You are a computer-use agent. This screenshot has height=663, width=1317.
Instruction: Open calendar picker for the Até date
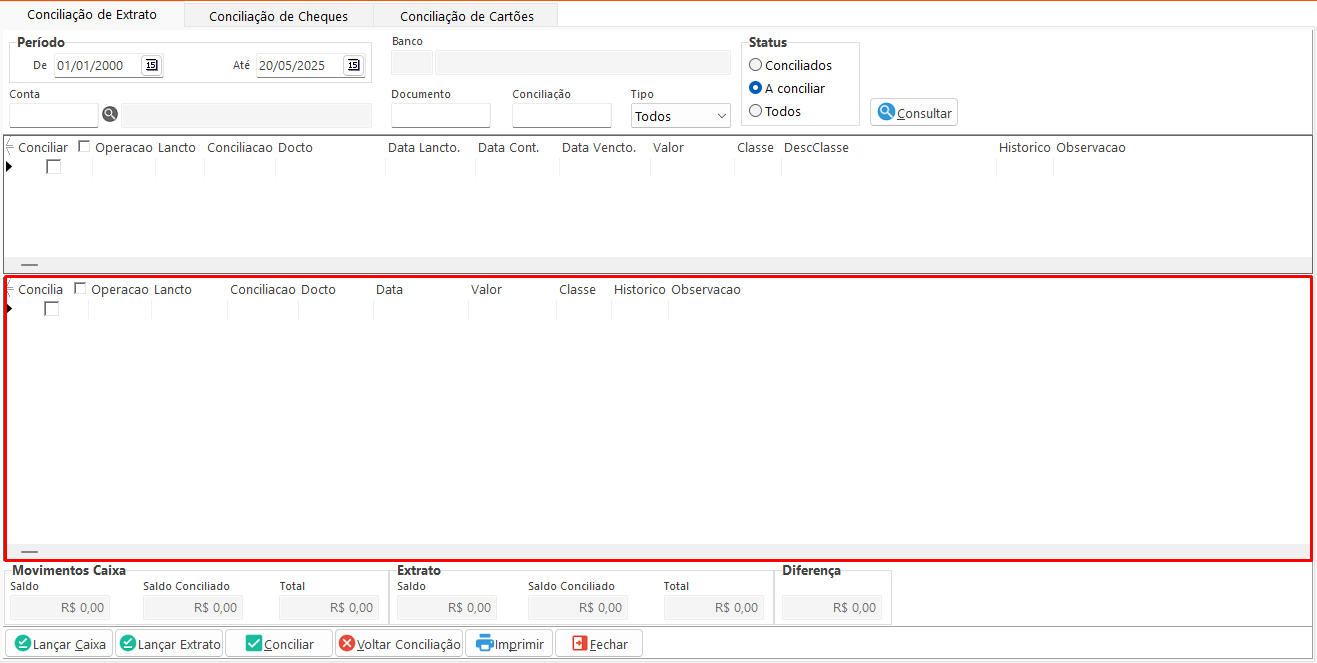click(353, 65)
